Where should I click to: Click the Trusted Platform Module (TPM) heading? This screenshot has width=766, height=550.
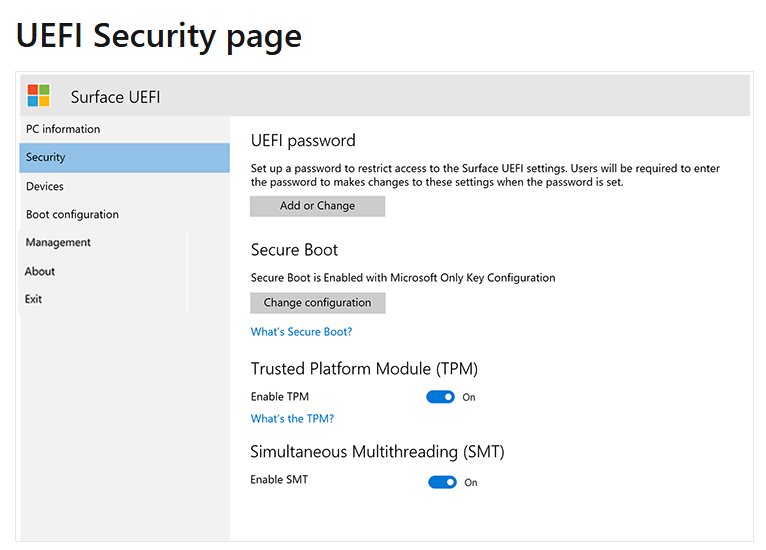click(364, 369)
